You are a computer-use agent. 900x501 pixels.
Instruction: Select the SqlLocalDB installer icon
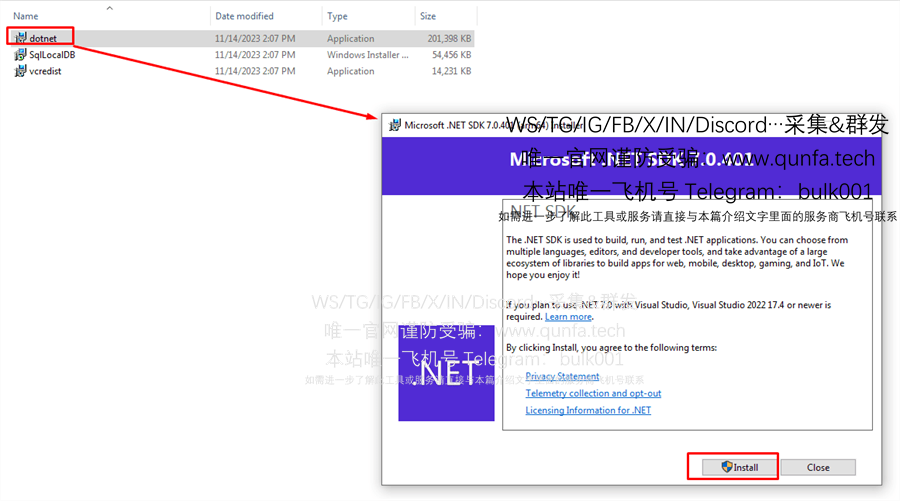[20, 55]
